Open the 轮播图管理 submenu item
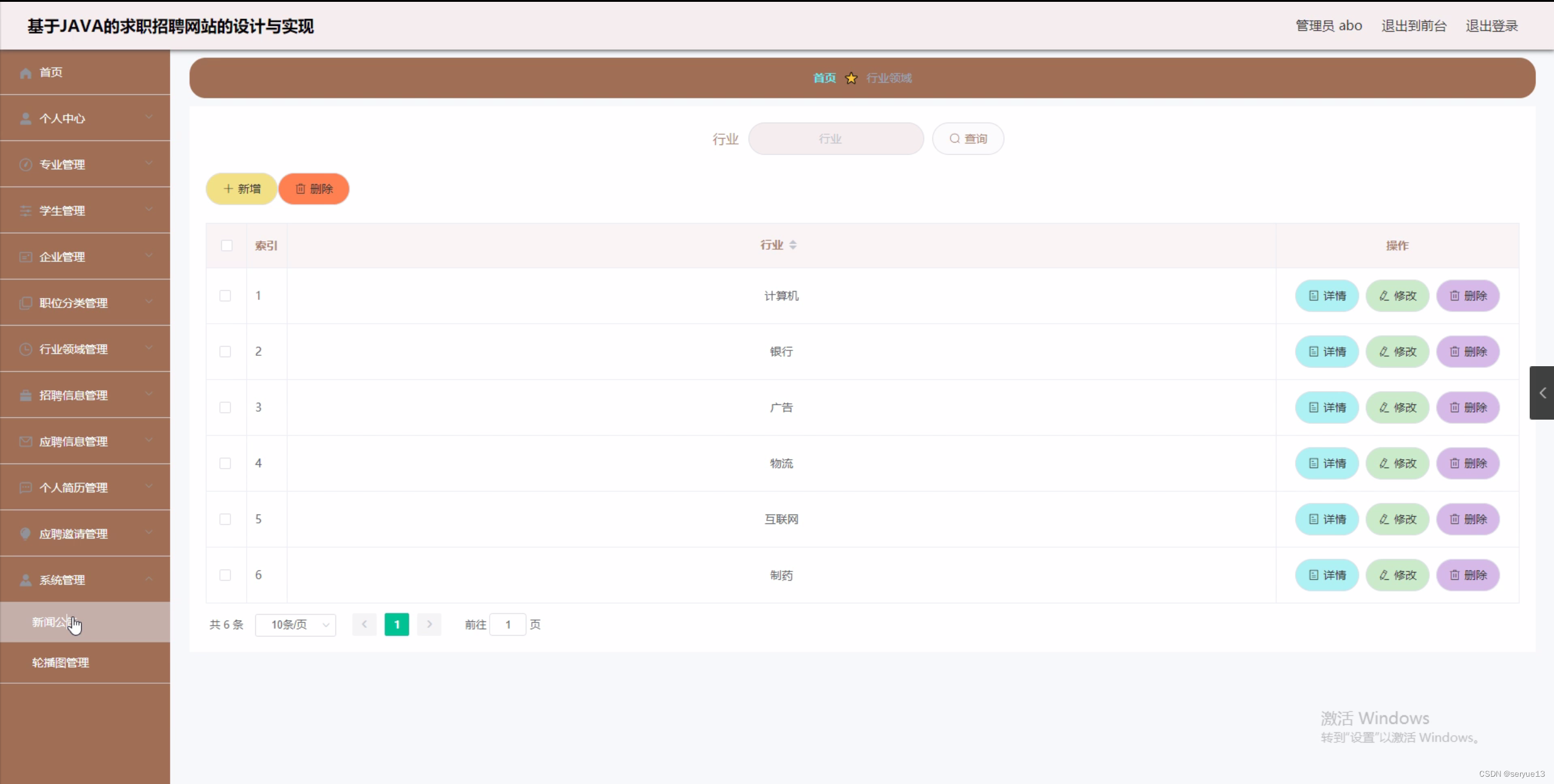The width and height of the screenshot is (1554, 784). click(x=61, y=663)
